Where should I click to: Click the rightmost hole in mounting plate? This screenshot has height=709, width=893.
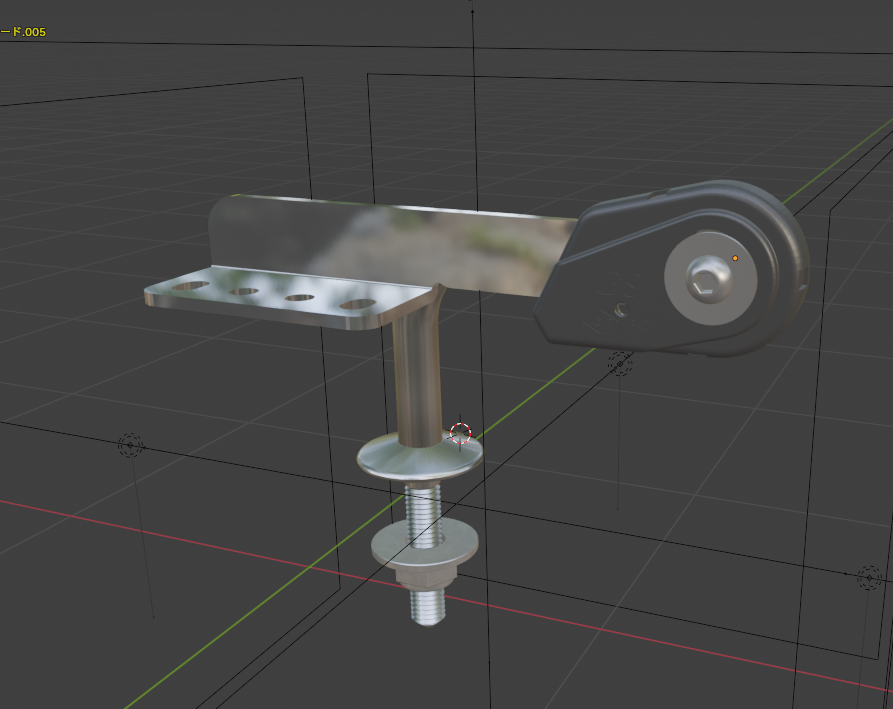pos(355,304)
